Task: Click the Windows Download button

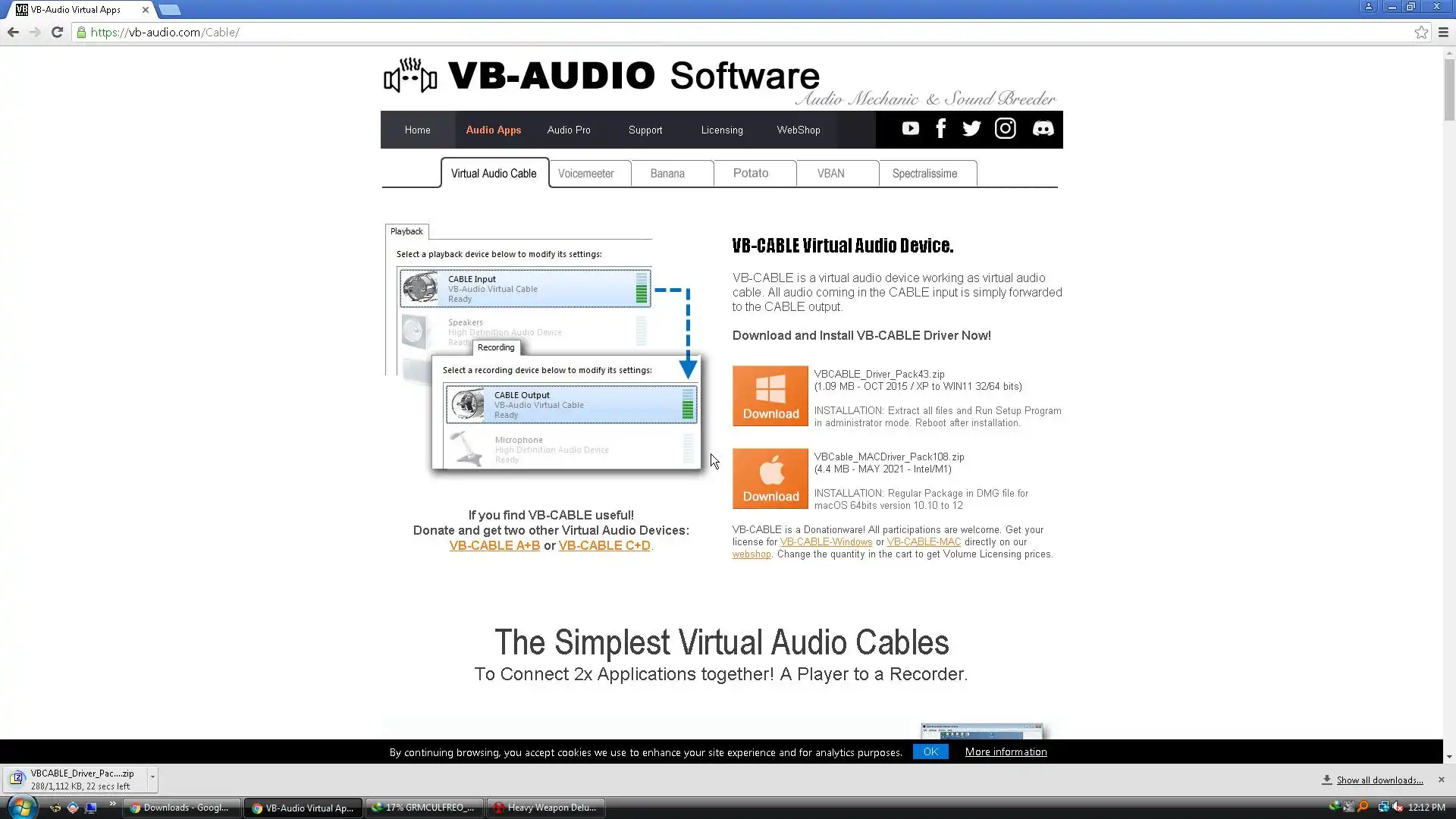Action: tap(770, 396)
